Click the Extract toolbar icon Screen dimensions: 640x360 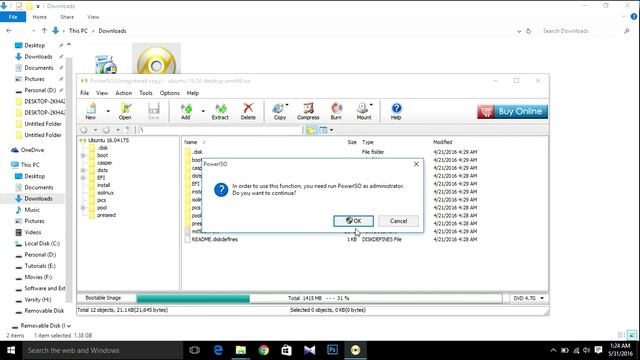[220, 111]
